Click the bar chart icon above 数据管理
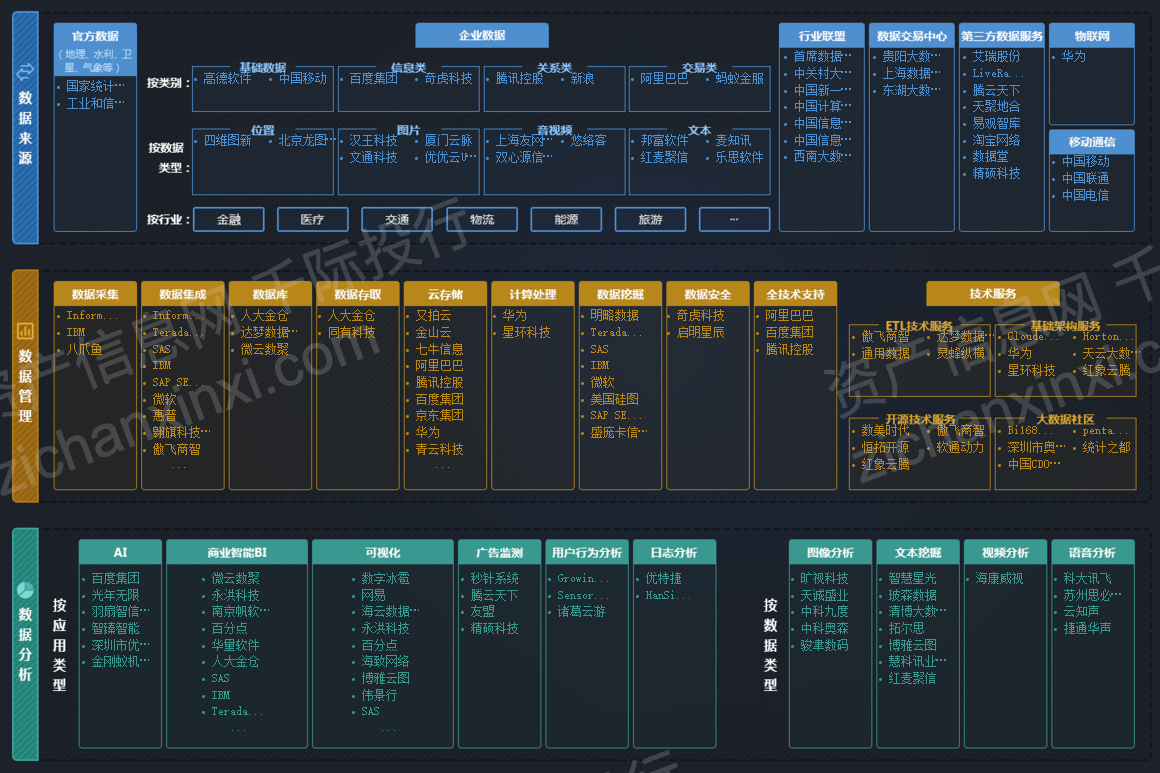The width and height of the screenshot is (1160, 773). (25, 331)
